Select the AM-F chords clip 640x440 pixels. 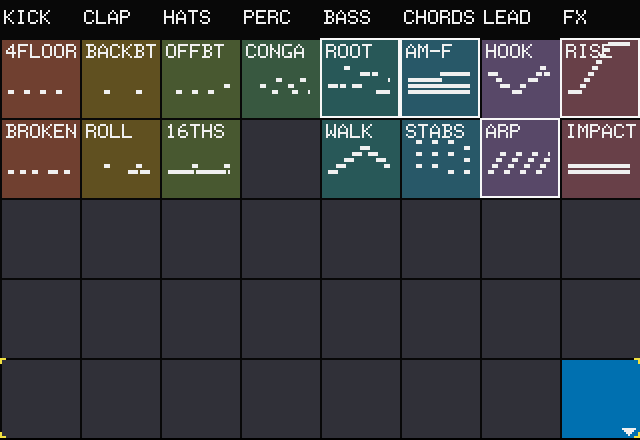click(x=440, y=78)
